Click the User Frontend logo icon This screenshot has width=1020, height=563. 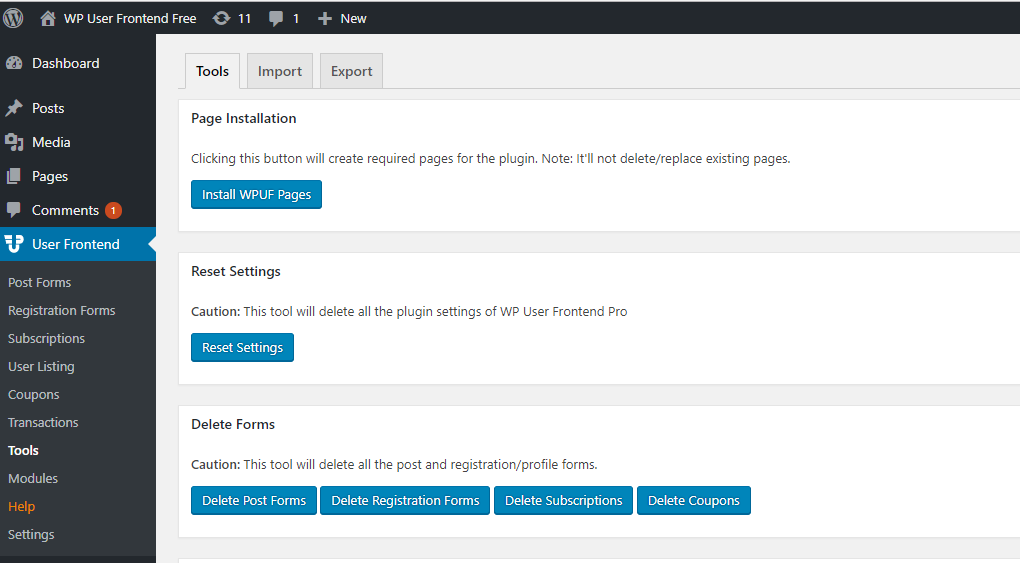[x=14, y=244]
